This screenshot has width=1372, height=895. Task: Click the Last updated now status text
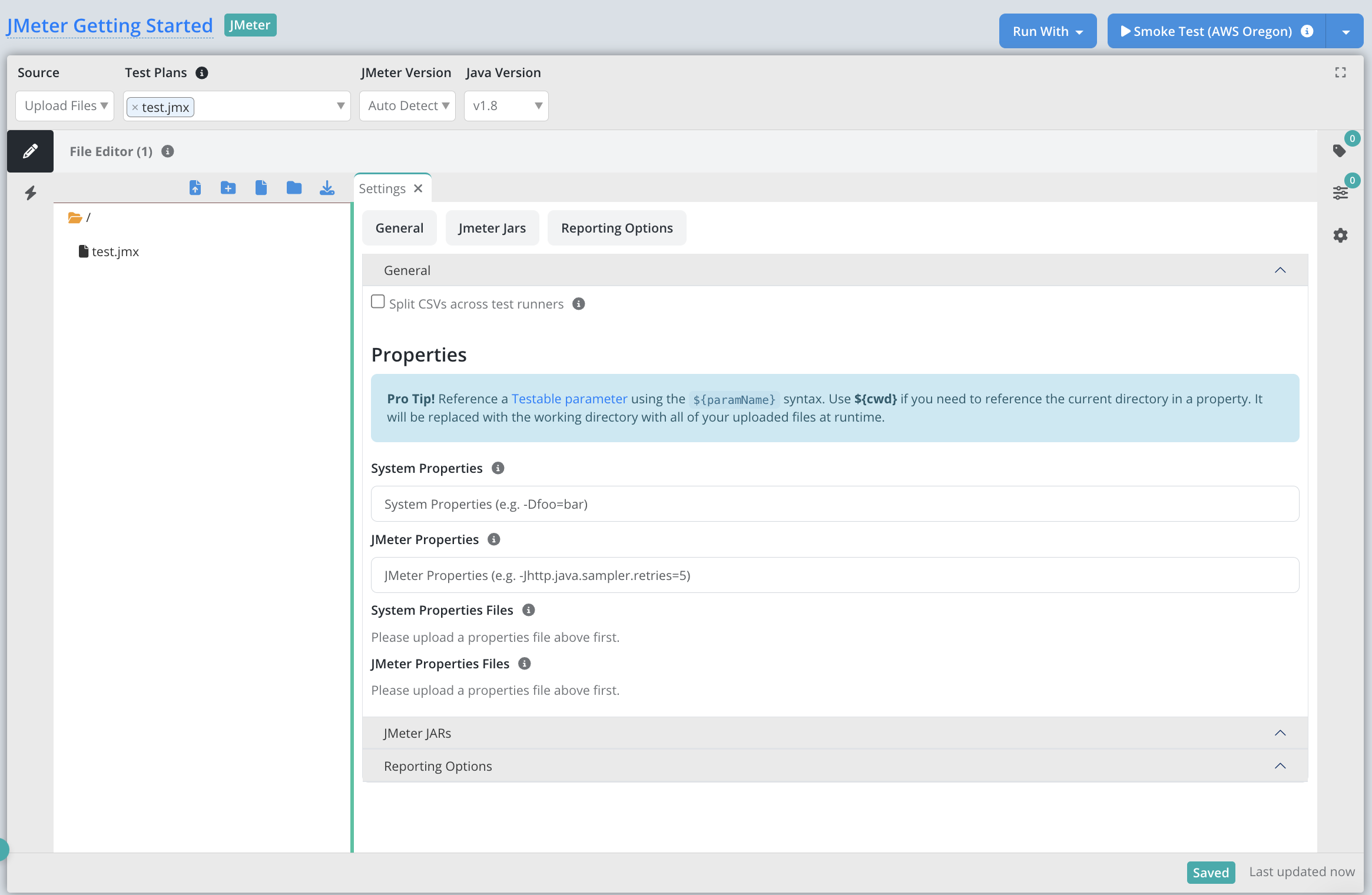tap(1302, 871)
